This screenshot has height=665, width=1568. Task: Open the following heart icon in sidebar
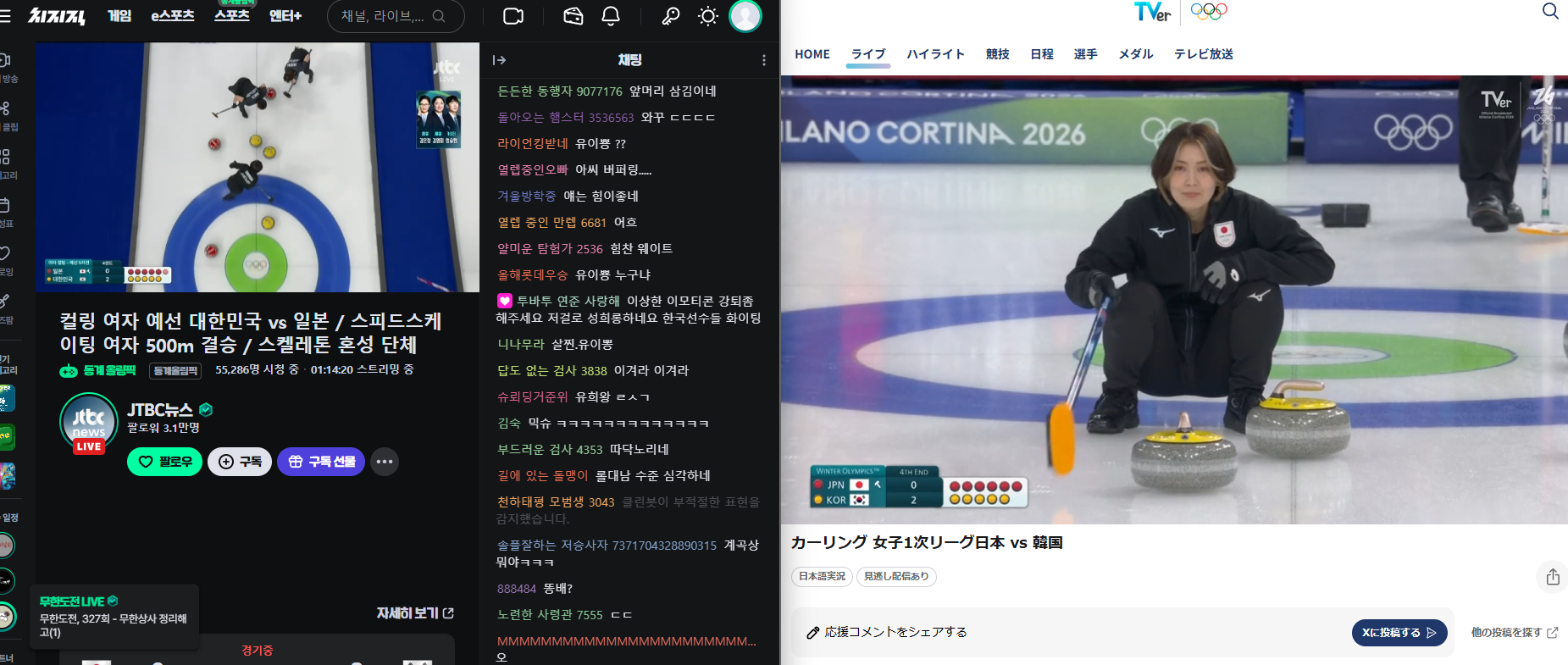click(4, 253)
